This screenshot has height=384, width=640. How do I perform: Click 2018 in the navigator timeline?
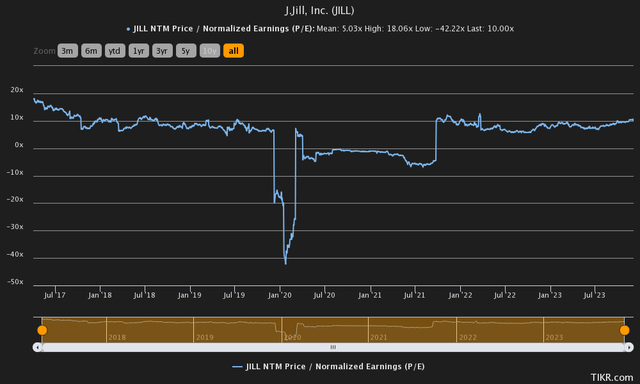(x=117, y=337)
